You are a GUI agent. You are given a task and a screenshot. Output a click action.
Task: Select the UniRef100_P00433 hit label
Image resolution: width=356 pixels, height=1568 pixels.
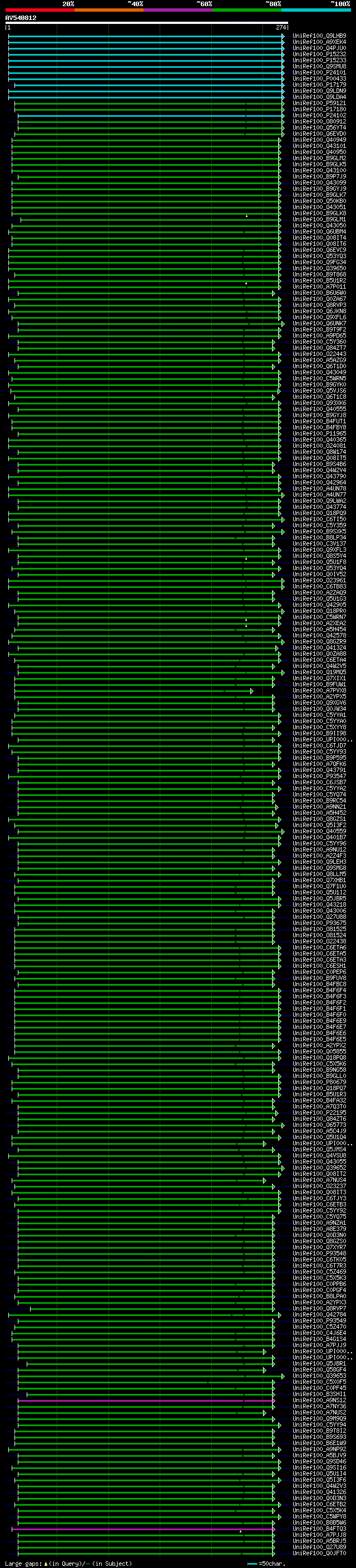click(x=319, y=78)
